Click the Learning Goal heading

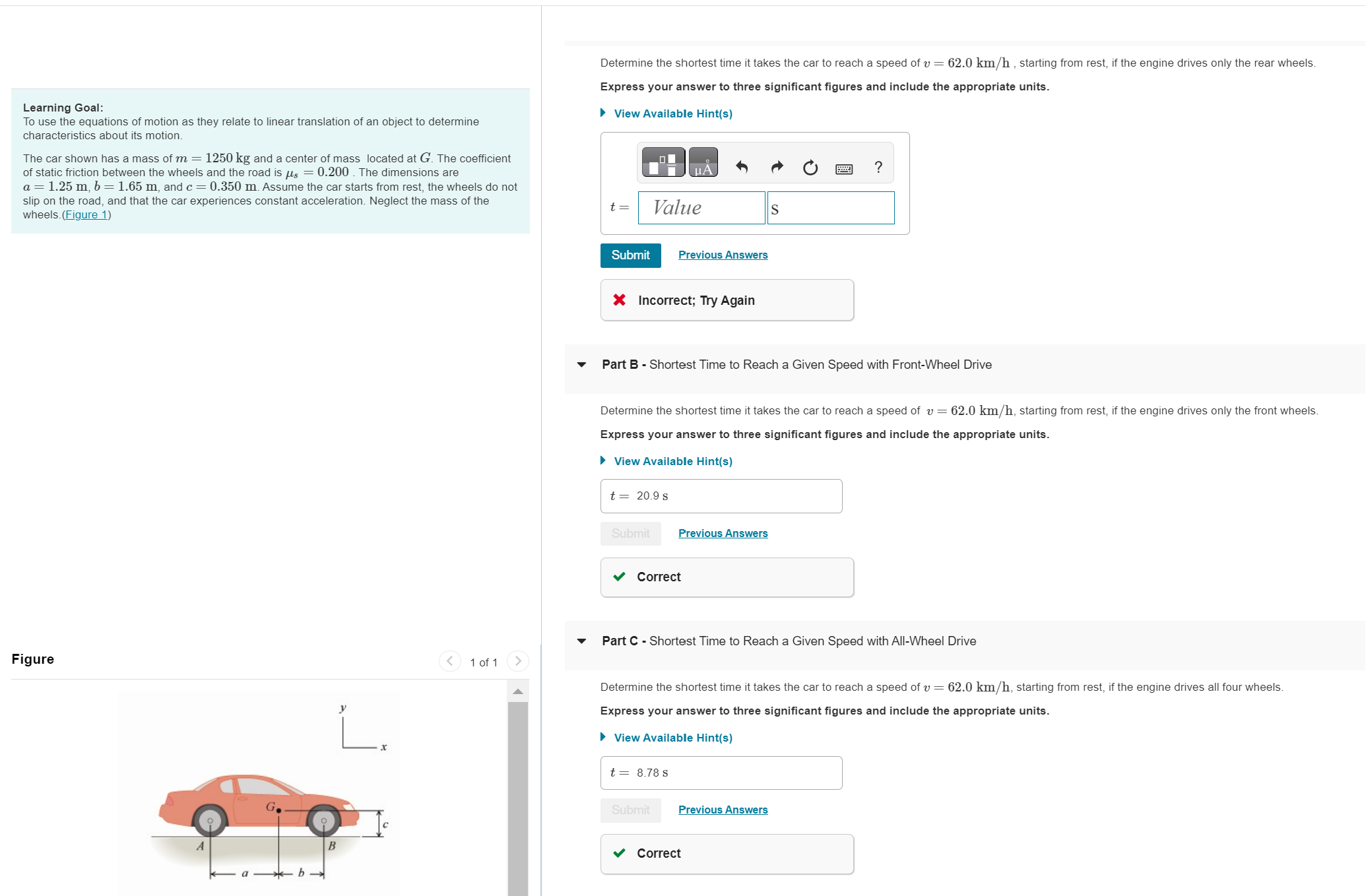(63, 108)
